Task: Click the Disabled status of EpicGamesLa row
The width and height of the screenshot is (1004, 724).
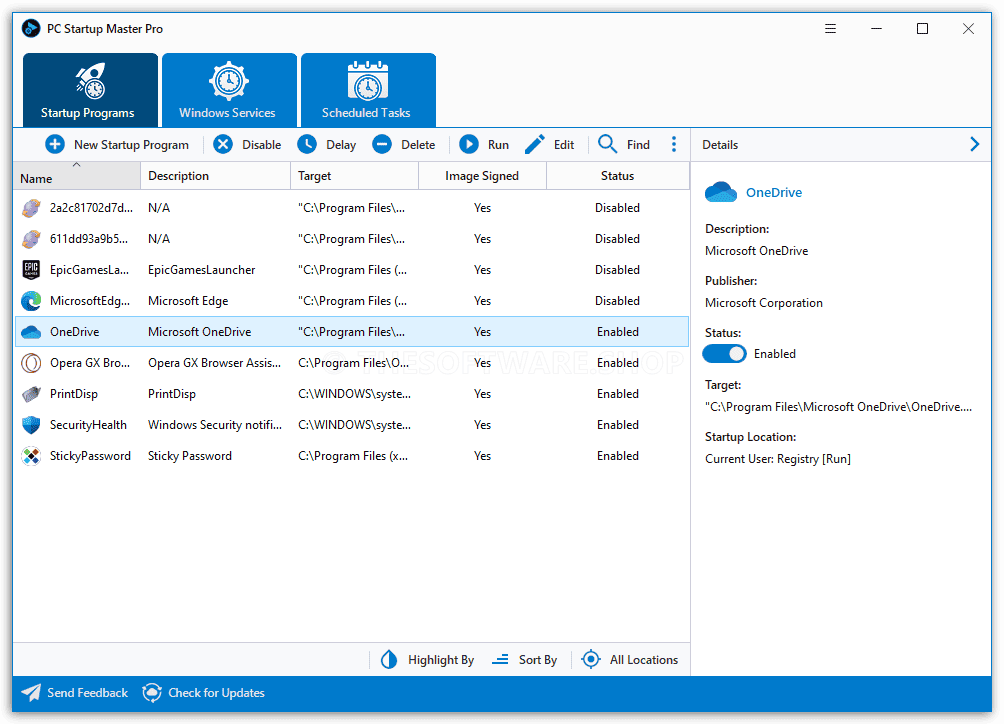Action: [x=617, y=270]
